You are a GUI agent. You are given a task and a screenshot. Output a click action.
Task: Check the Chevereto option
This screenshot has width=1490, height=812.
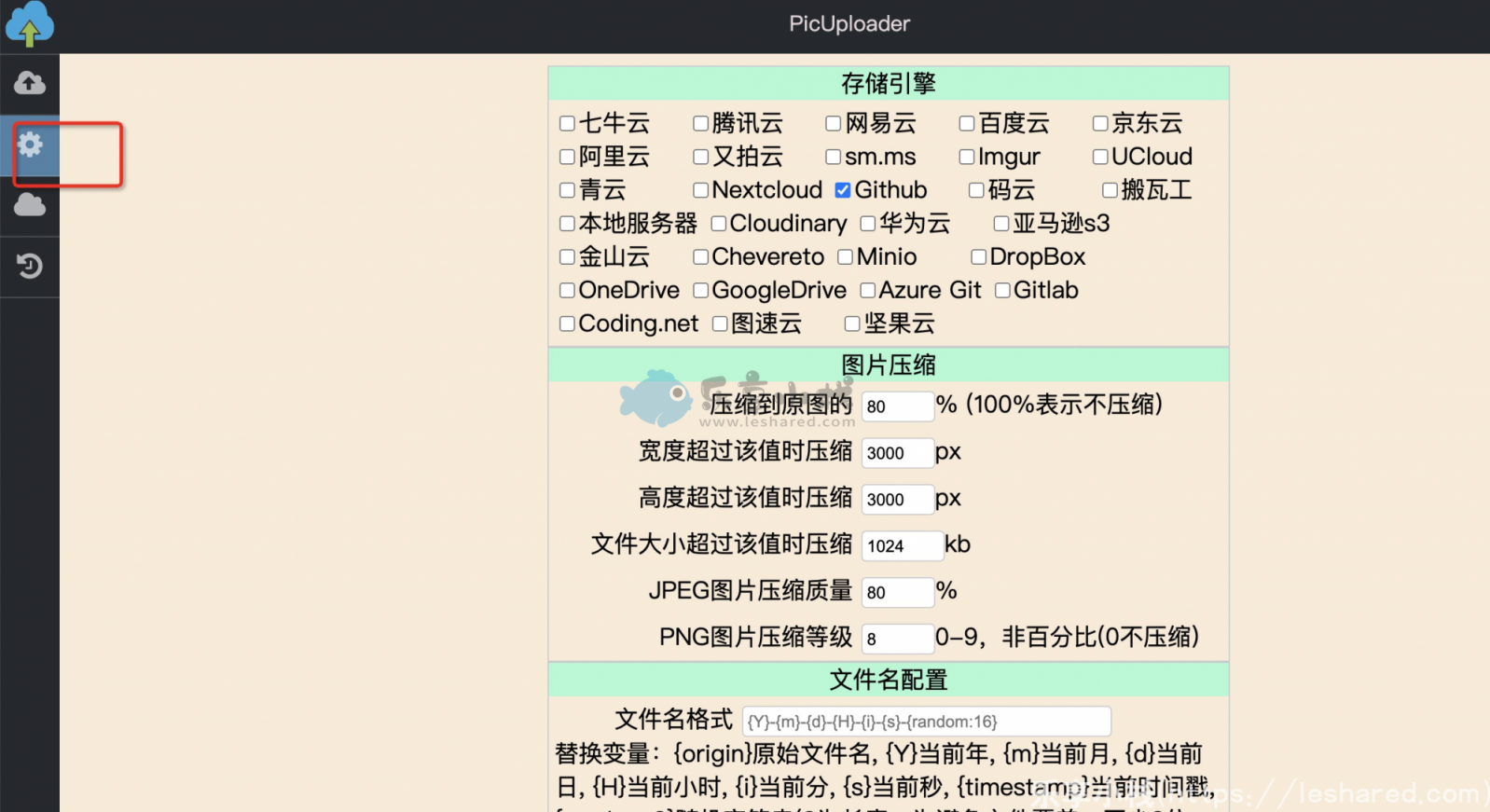(x=700, y=257)
